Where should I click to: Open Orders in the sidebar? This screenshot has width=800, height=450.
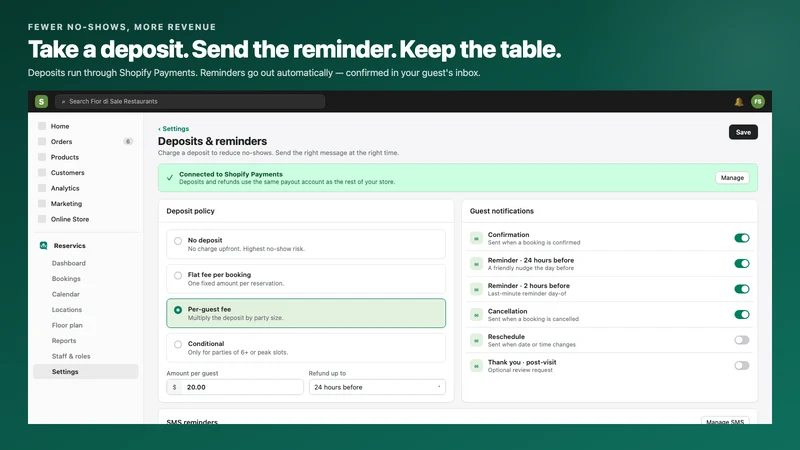coord(61,141)
